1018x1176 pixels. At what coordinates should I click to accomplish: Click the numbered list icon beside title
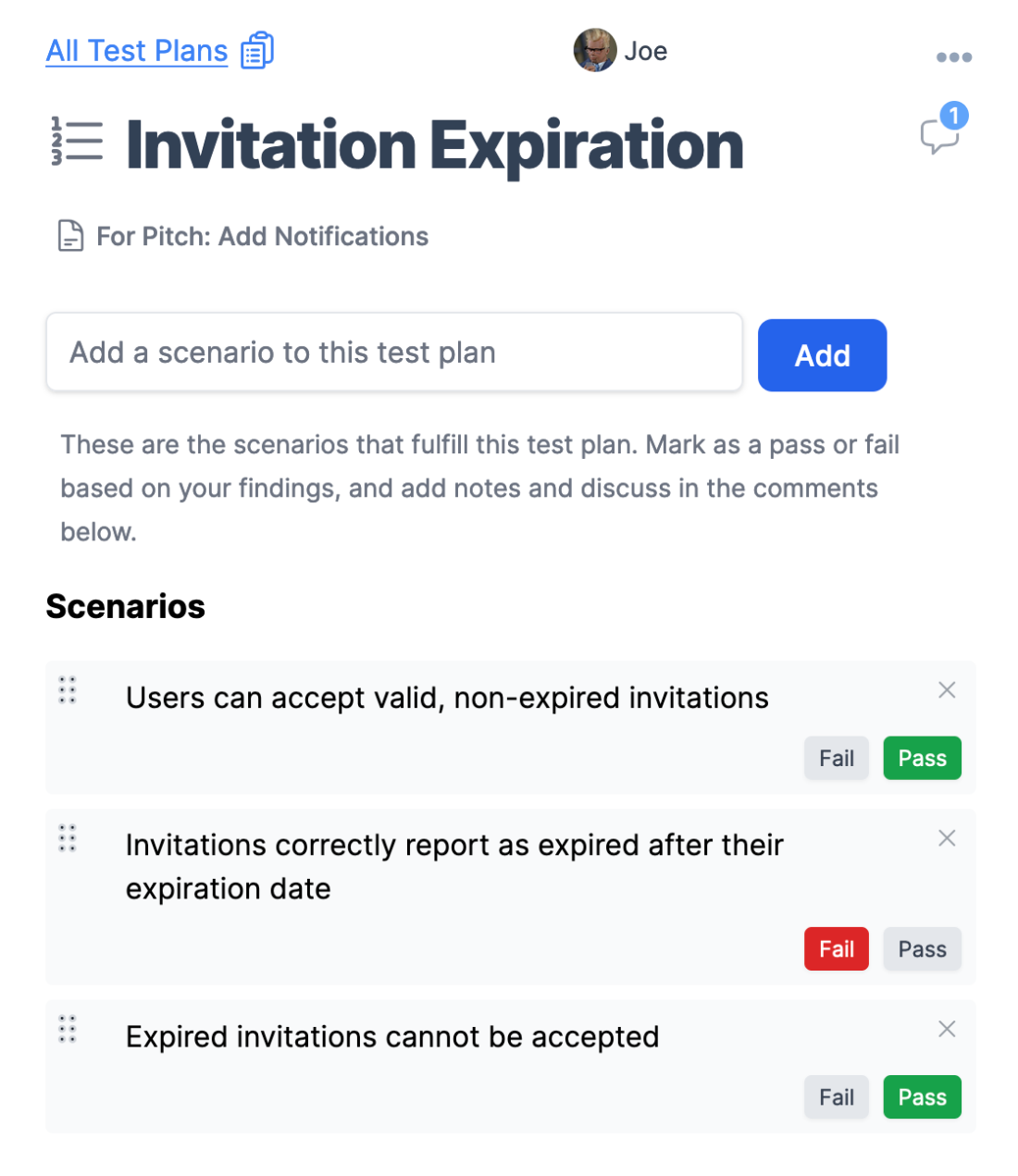(x=77, y=142)
